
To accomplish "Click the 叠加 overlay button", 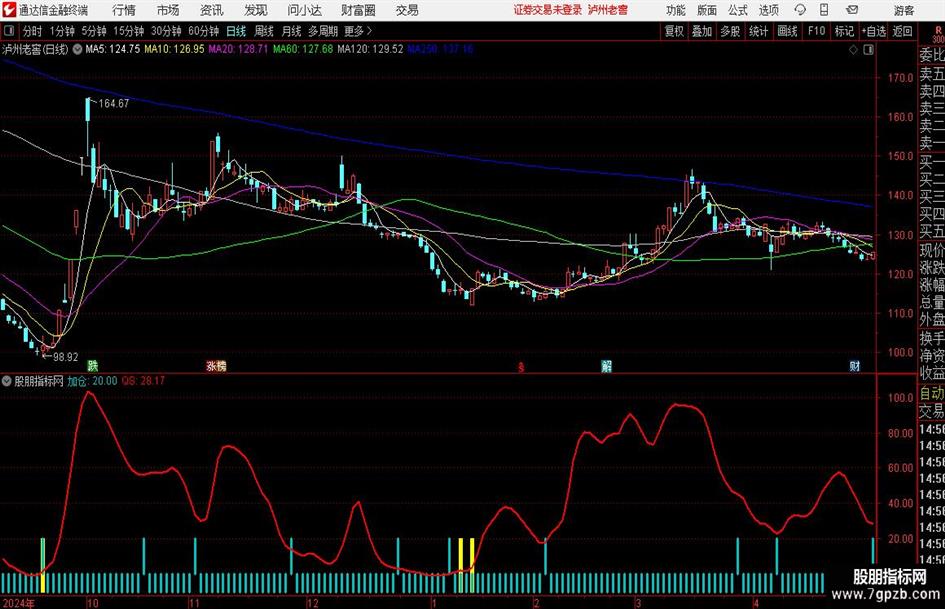I will 702,31.
